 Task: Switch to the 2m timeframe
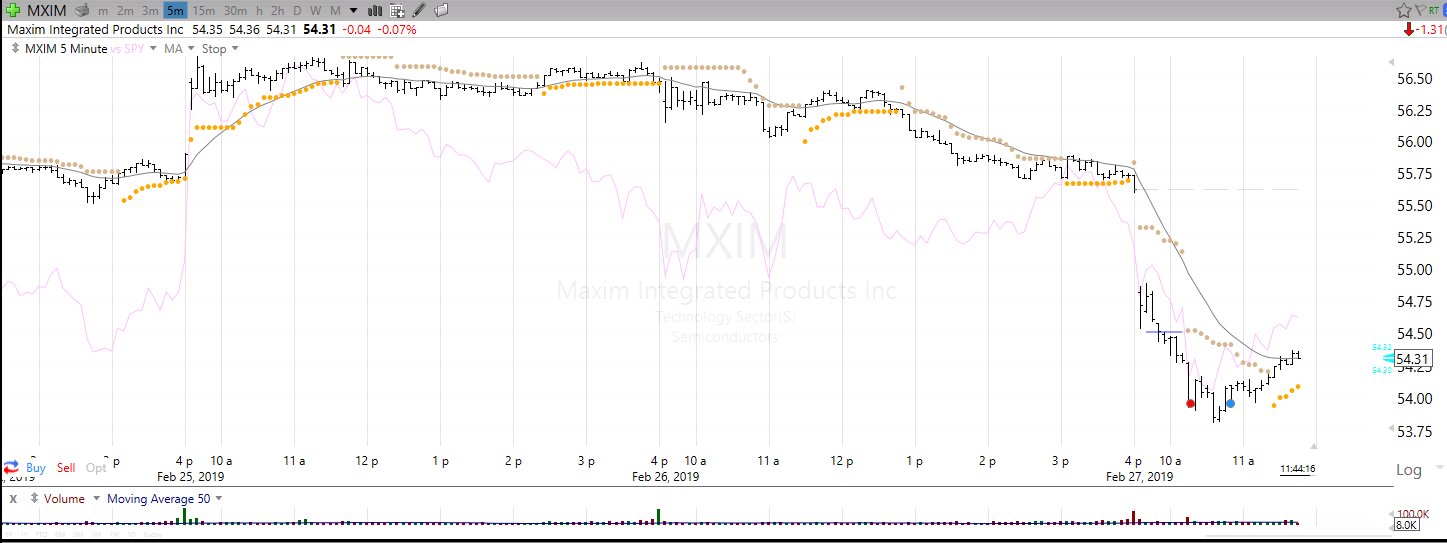pyautogui.click(x=125, y=11)
